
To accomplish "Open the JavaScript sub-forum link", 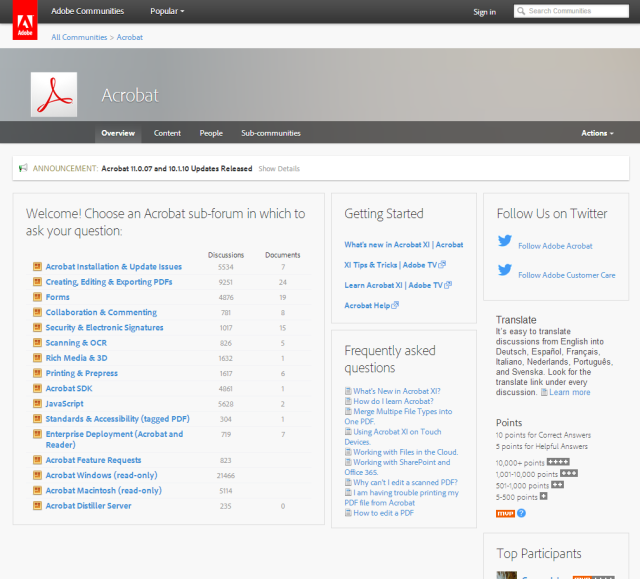I will point(64,404).
